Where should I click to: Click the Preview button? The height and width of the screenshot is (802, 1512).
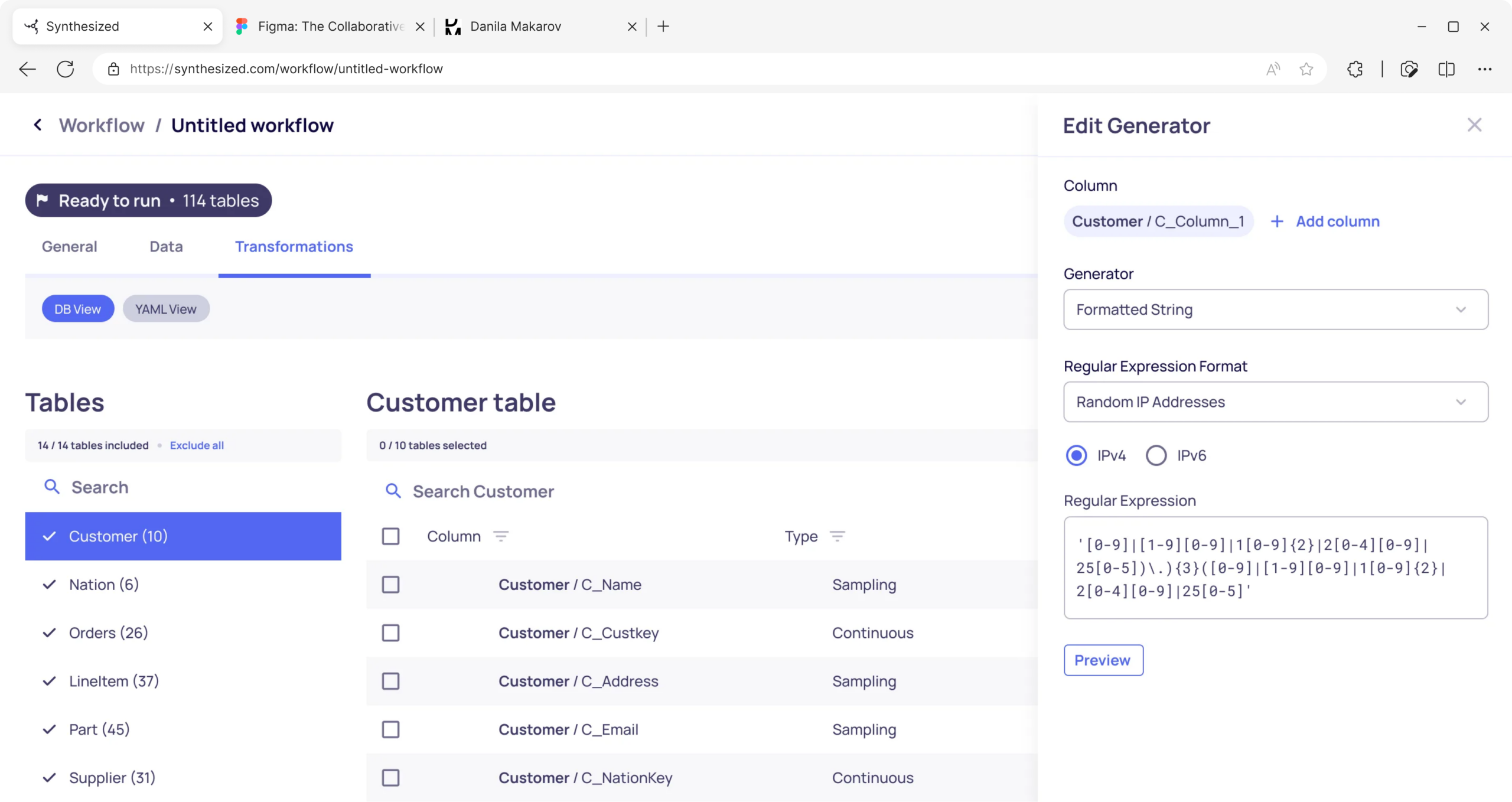1103,660
